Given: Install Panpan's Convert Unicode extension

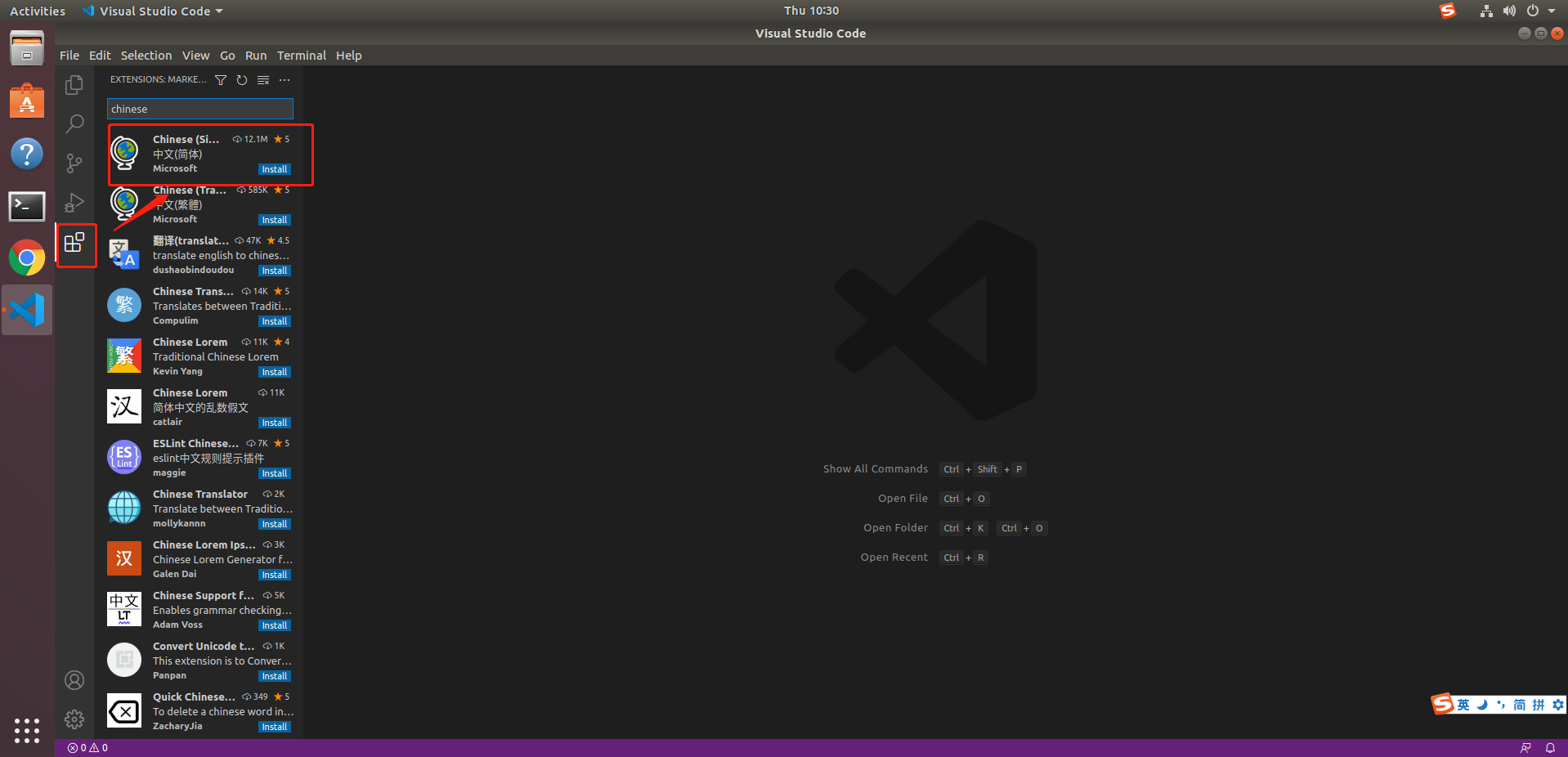Looking at the screenshot, I should [275, 676].
